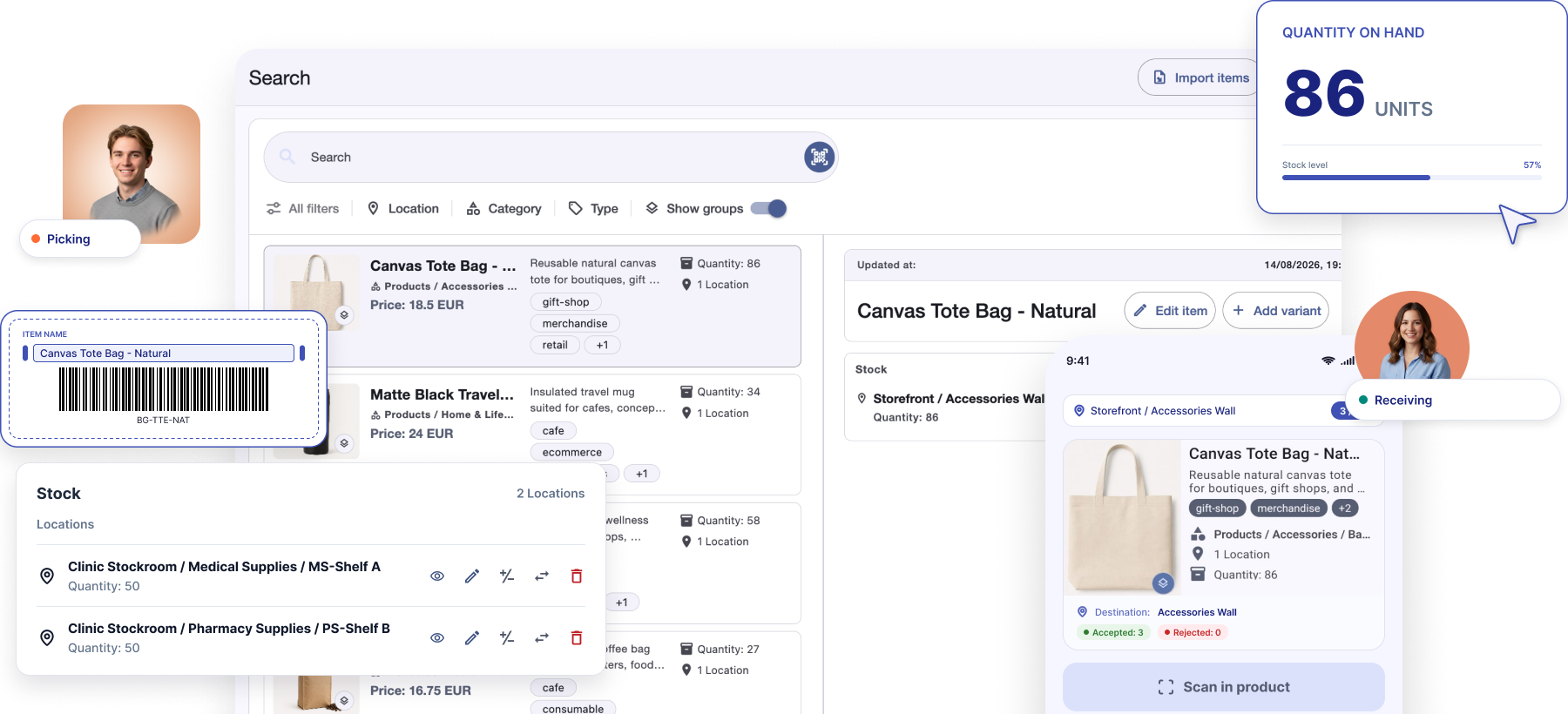Screen dimensions: 1568x714
Task: Transfer stock from PS-Shelf B location
Action: [542, 638]
